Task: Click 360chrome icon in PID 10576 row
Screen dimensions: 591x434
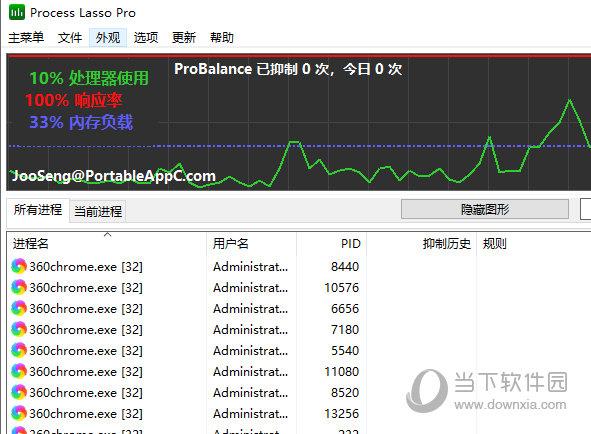Action: coord(19,287)
